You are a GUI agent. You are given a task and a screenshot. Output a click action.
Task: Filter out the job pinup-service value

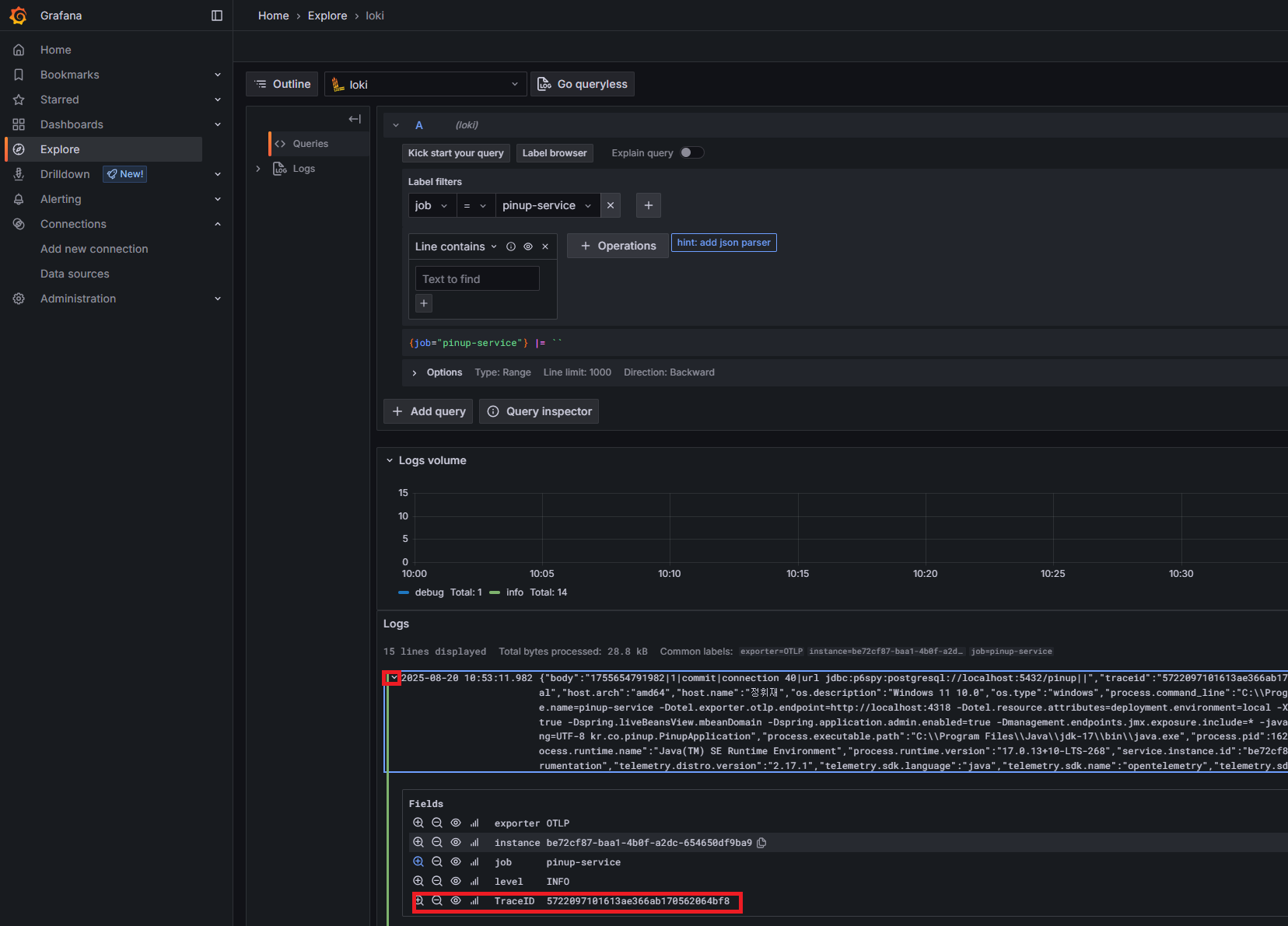[x=437, y=861]
